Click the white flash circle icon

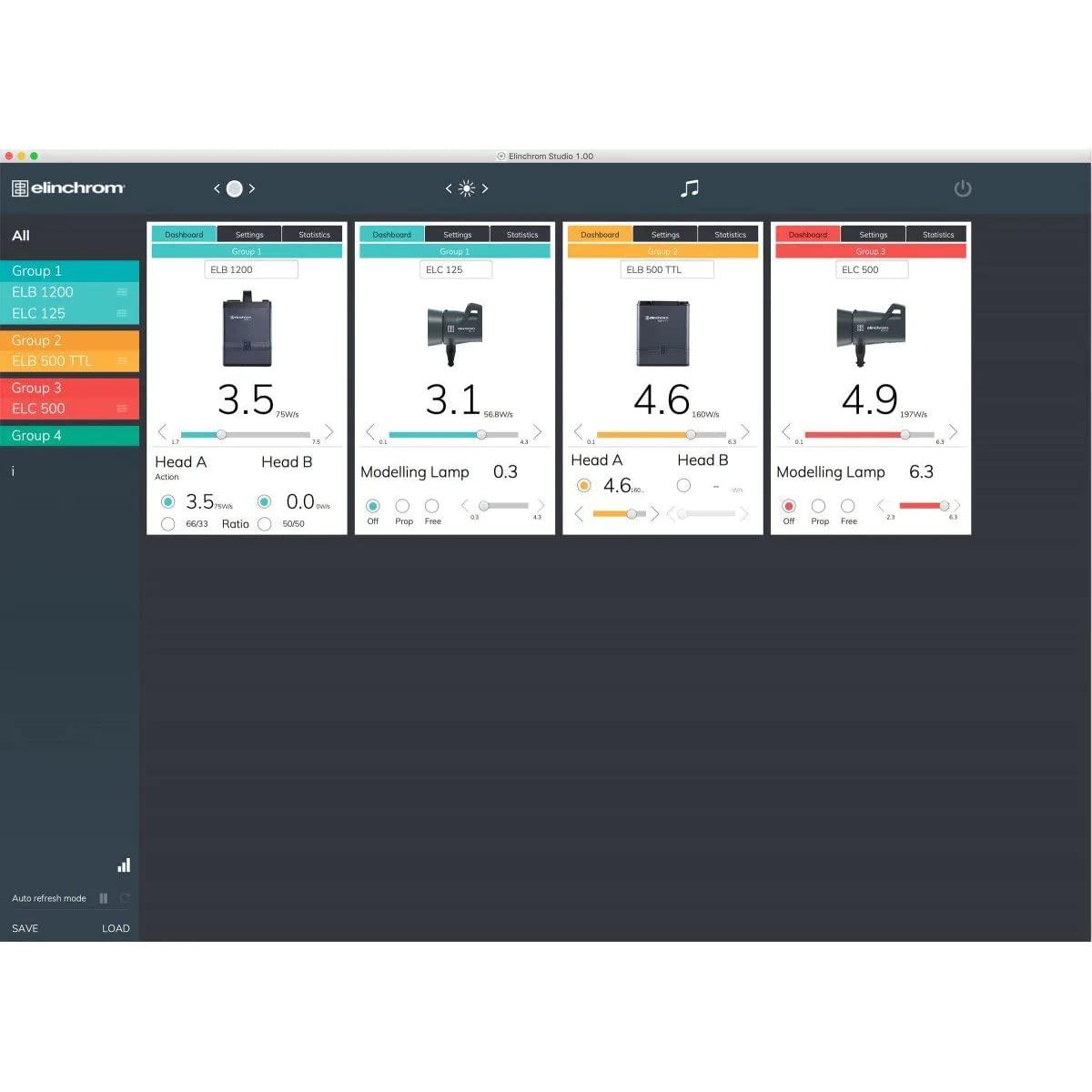tap(234, 188)
